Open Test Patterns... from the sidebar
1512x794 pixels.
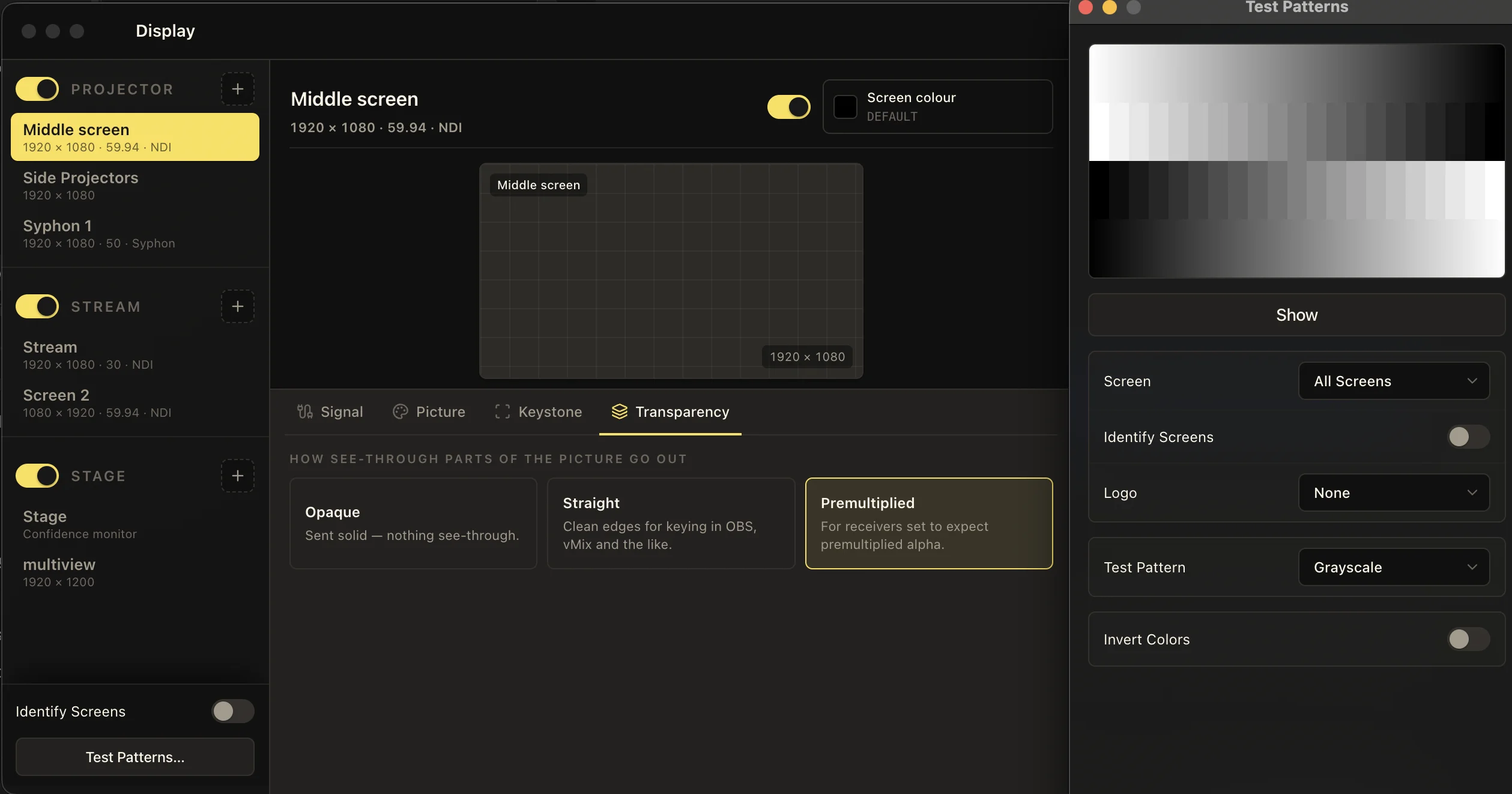click(135, 757)
